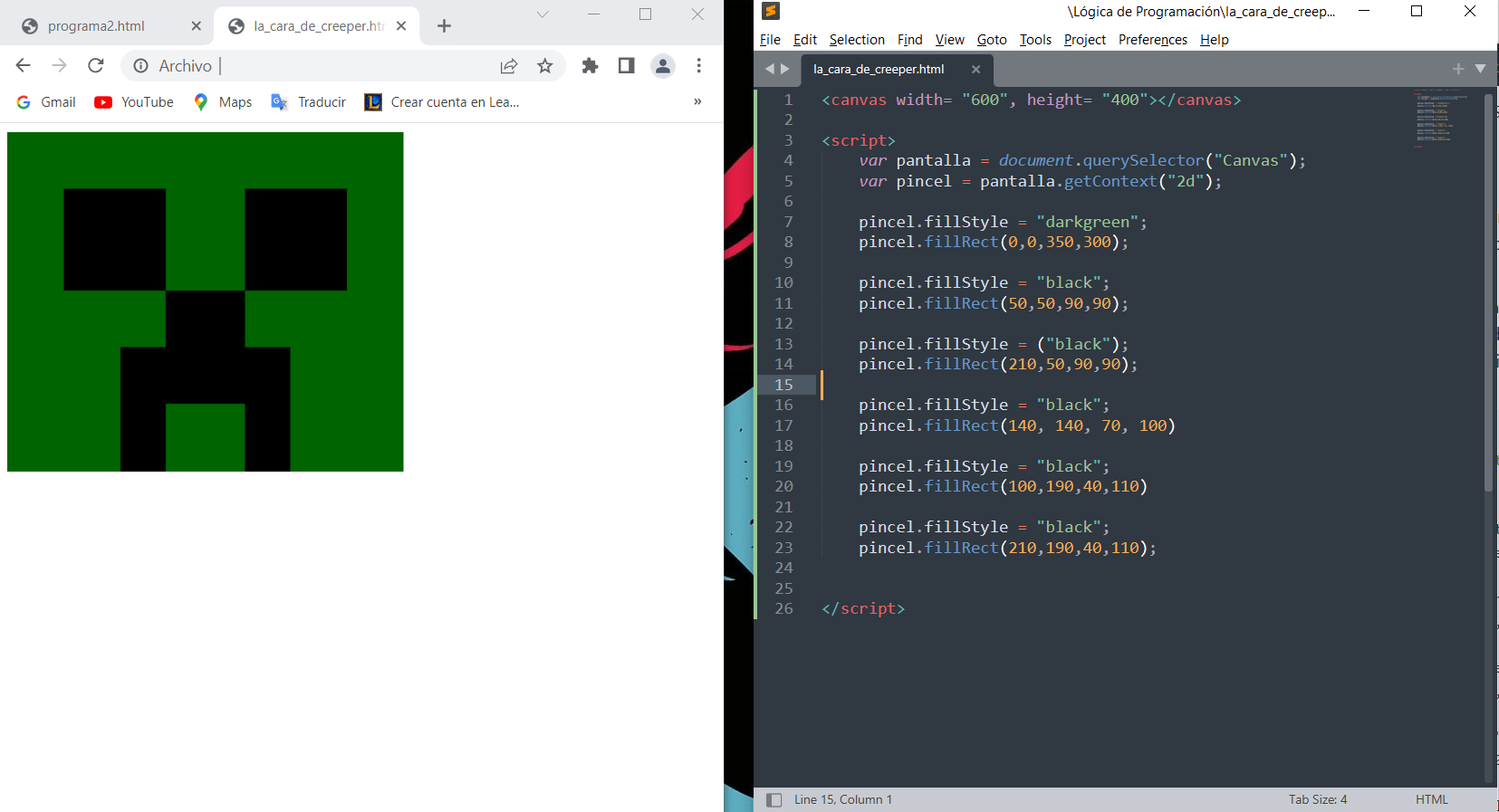Click fillRect(140, 140, 70, 100) on line 17
Viewport: 1499px width, 812px height.
tap(1050, 425)
